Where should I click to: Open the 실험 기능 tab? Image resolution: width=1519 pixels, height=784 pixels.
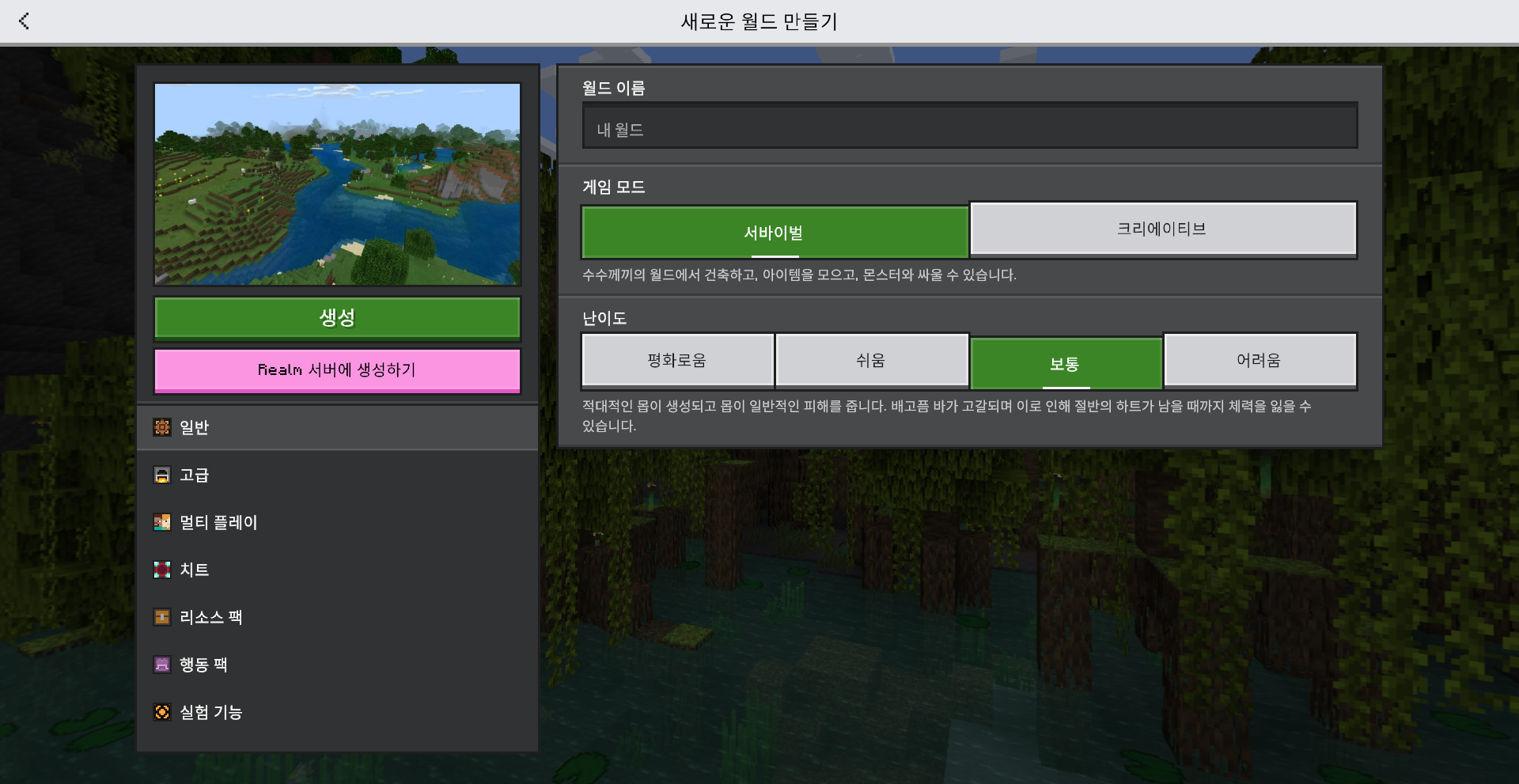click(x=338, y=712)
